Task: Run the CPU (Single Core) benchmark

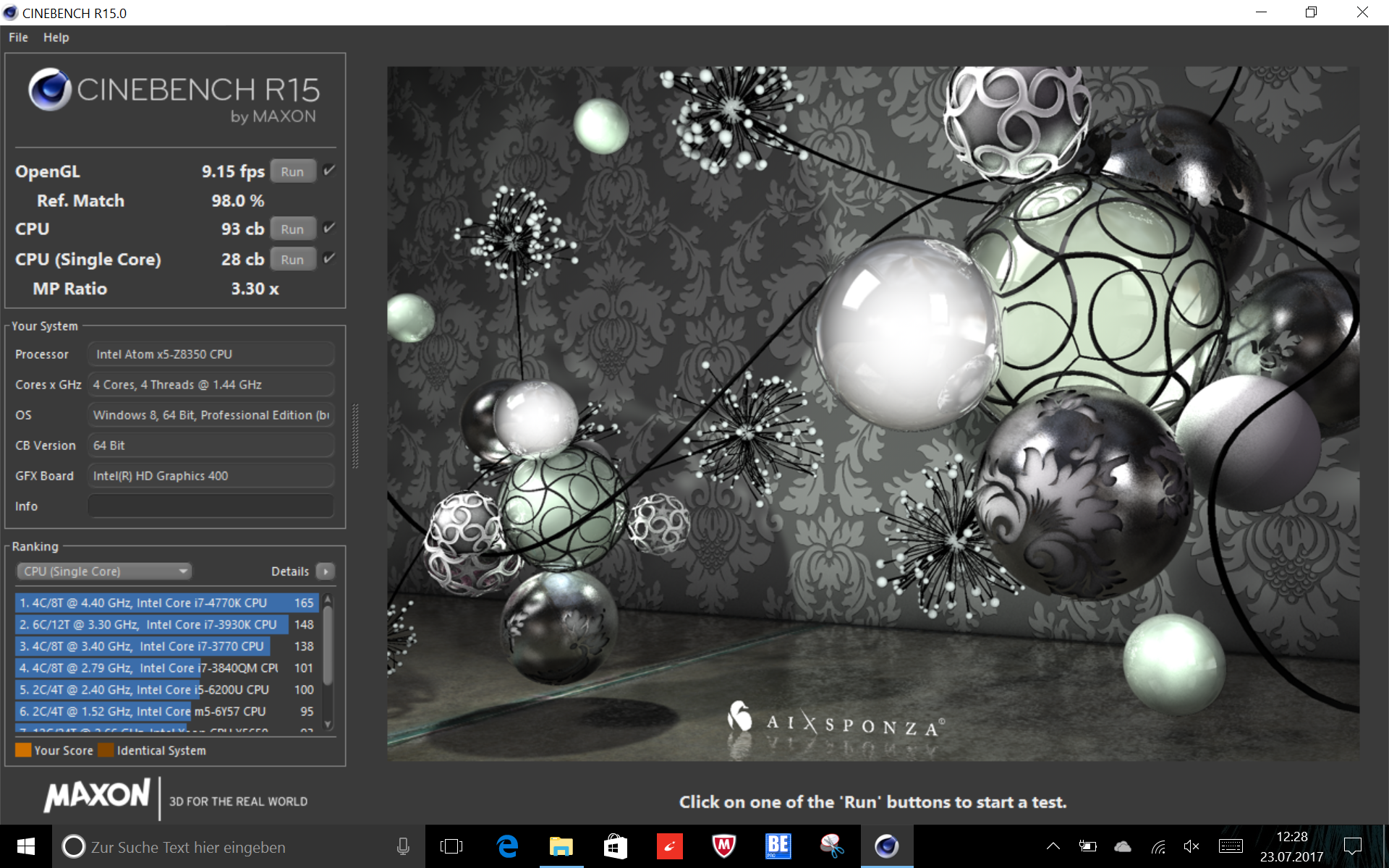Action: click(x=292, y=260)
